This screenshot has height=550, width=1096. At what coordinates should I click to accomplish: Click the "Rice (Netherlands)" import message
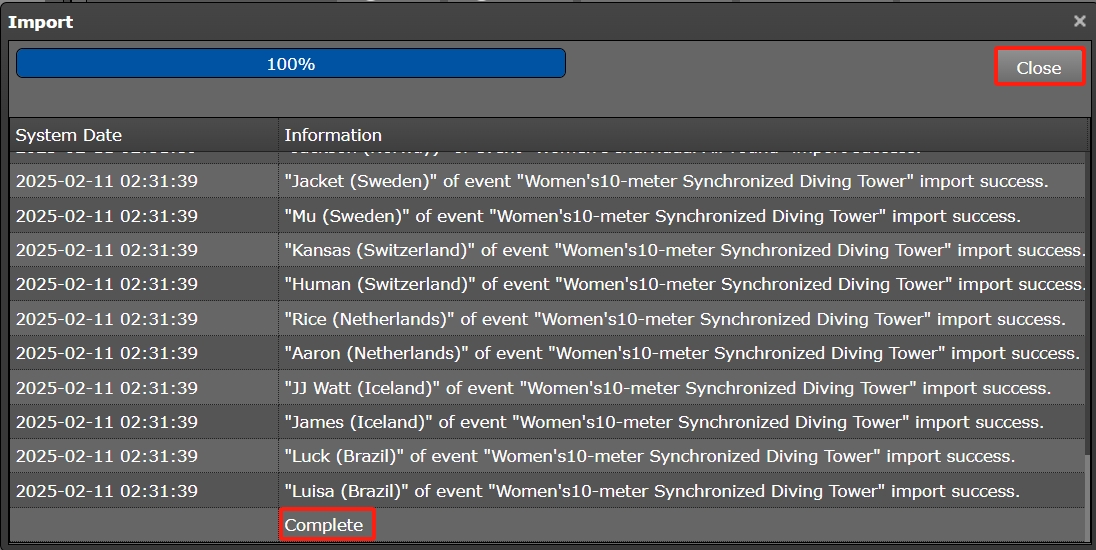674,319
